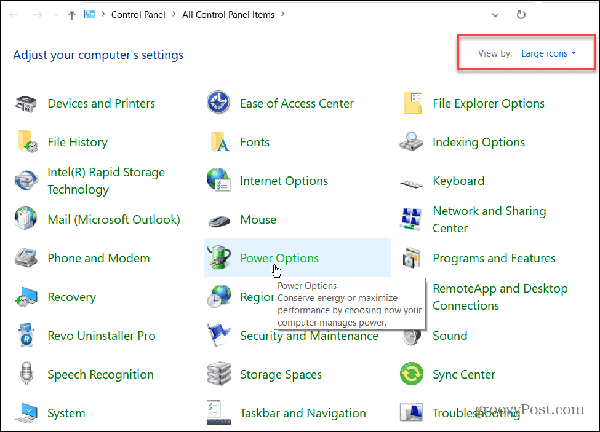This screenshot has height=432, width=600.
Task: Expand the recent locations arrow
Action: coord(56,15)
